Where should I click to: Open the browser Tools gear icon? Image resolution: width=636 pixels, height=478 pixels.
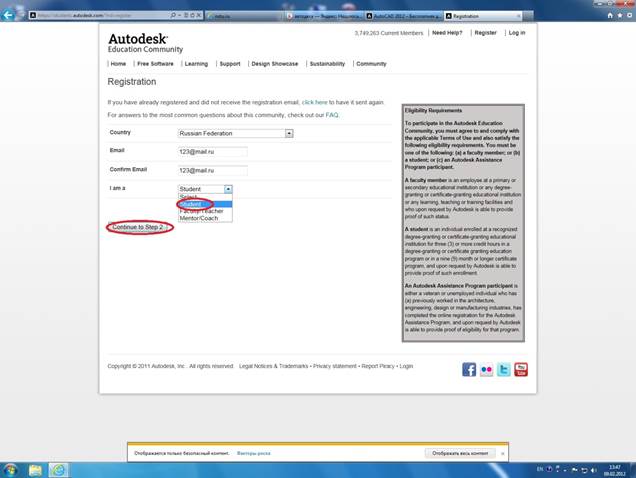[630, 15]
